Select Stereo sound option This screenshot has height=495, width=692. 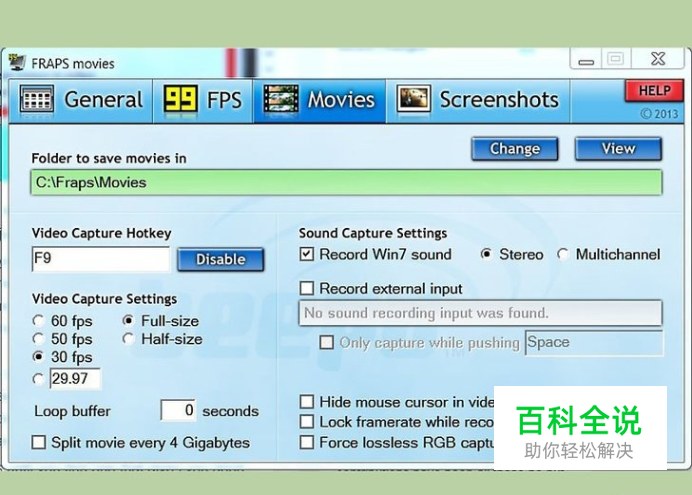click(486, 254)
